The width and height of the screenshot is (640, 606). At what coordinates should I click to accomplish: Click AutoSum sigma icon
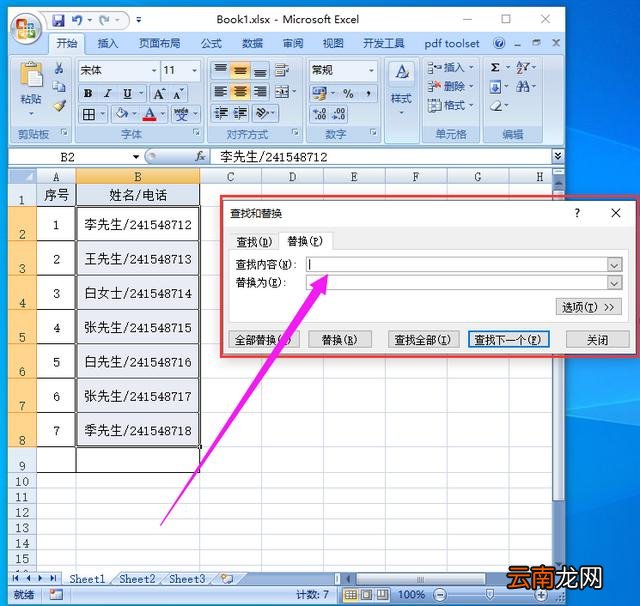click(495, 67)
